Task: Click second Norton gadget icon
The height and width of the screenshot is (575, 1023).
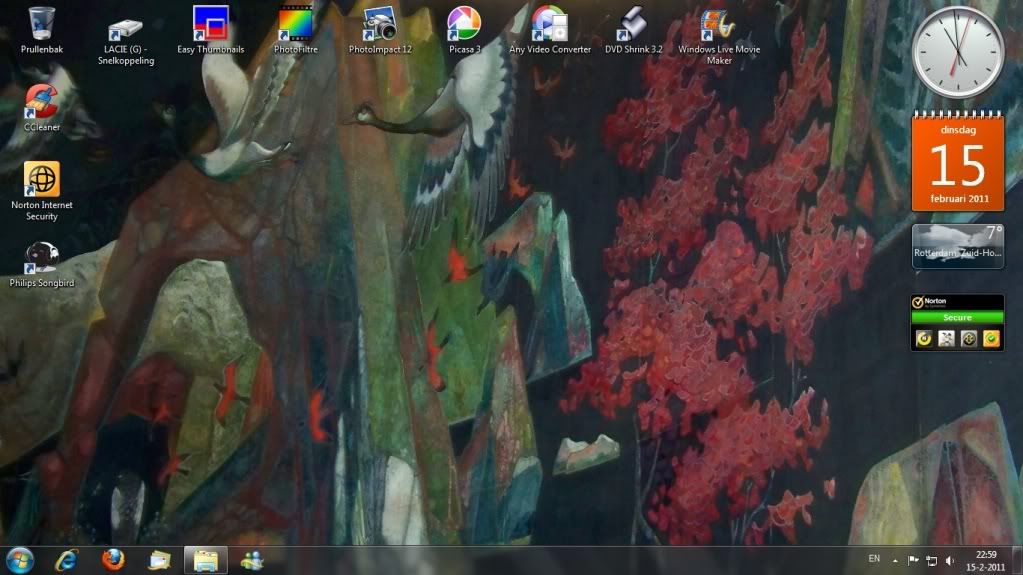Action: pos(946,338)
